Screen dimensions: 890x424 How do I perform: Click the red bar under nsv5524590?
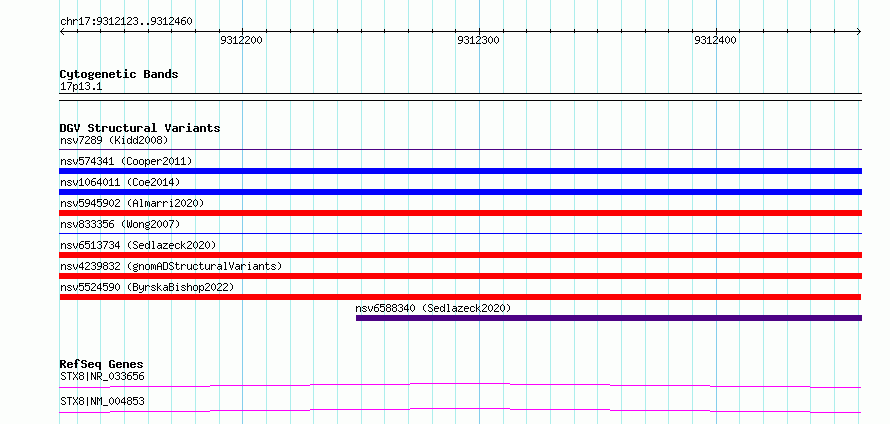tap(460, 297)
